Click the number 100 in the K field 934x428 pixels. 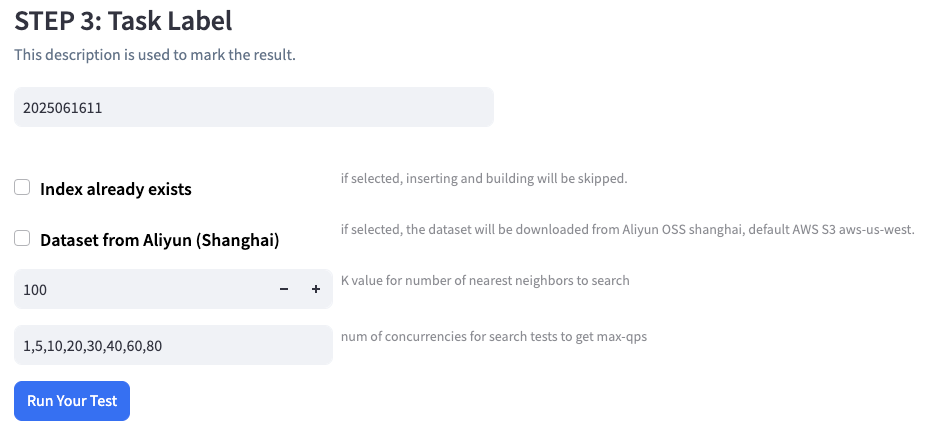35,290
